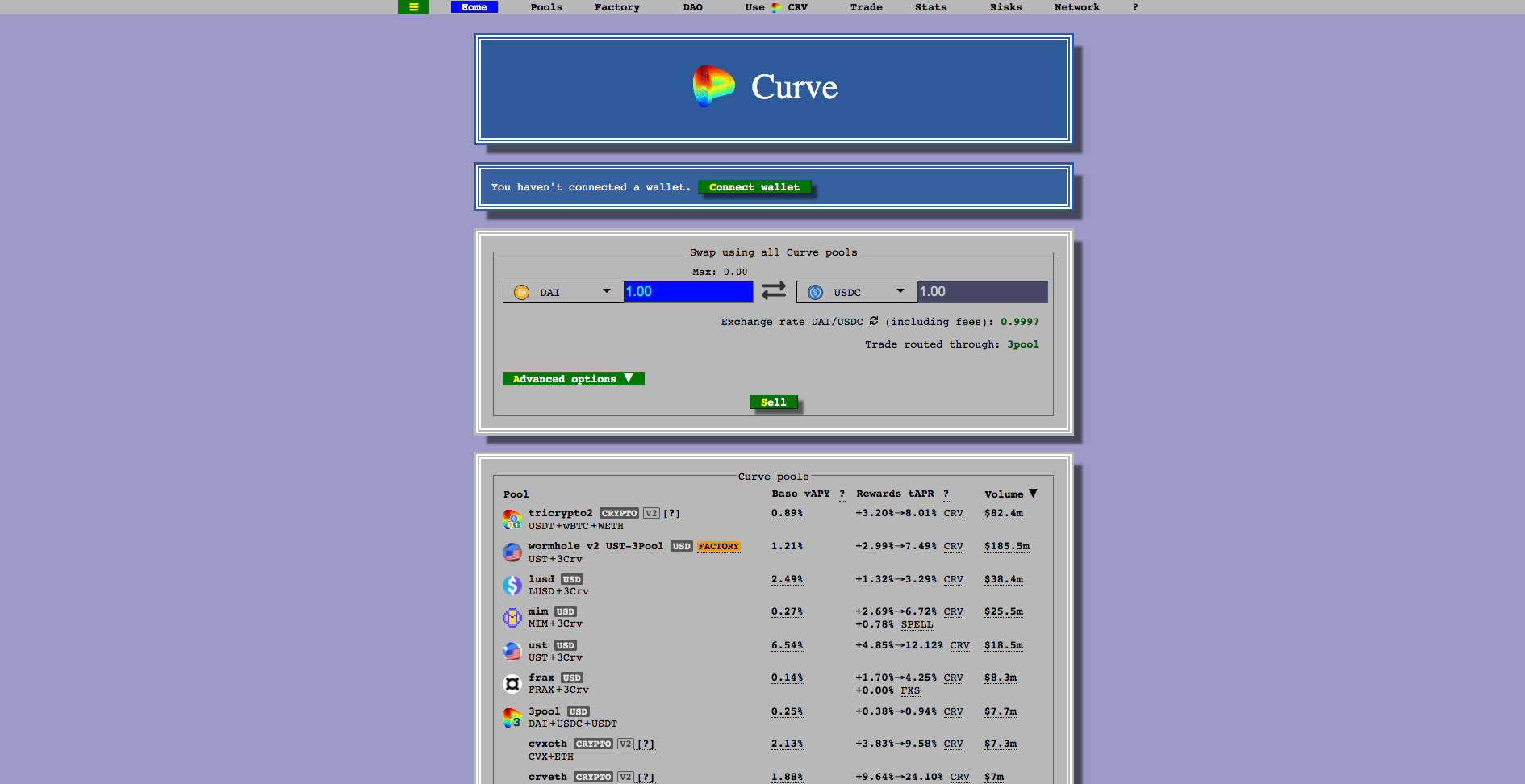The image size is (1525, 784).
Task: Click 2.49% base vAPY for lusd
Action: pos(787,579)
